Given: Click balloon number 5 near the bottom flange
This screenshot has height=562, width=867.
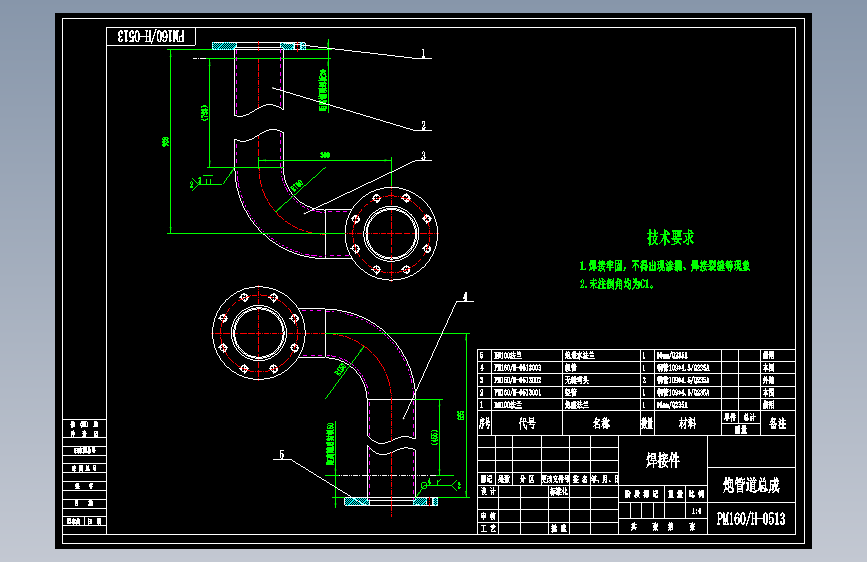Looking at the screenshot, I should click(281, 455).
